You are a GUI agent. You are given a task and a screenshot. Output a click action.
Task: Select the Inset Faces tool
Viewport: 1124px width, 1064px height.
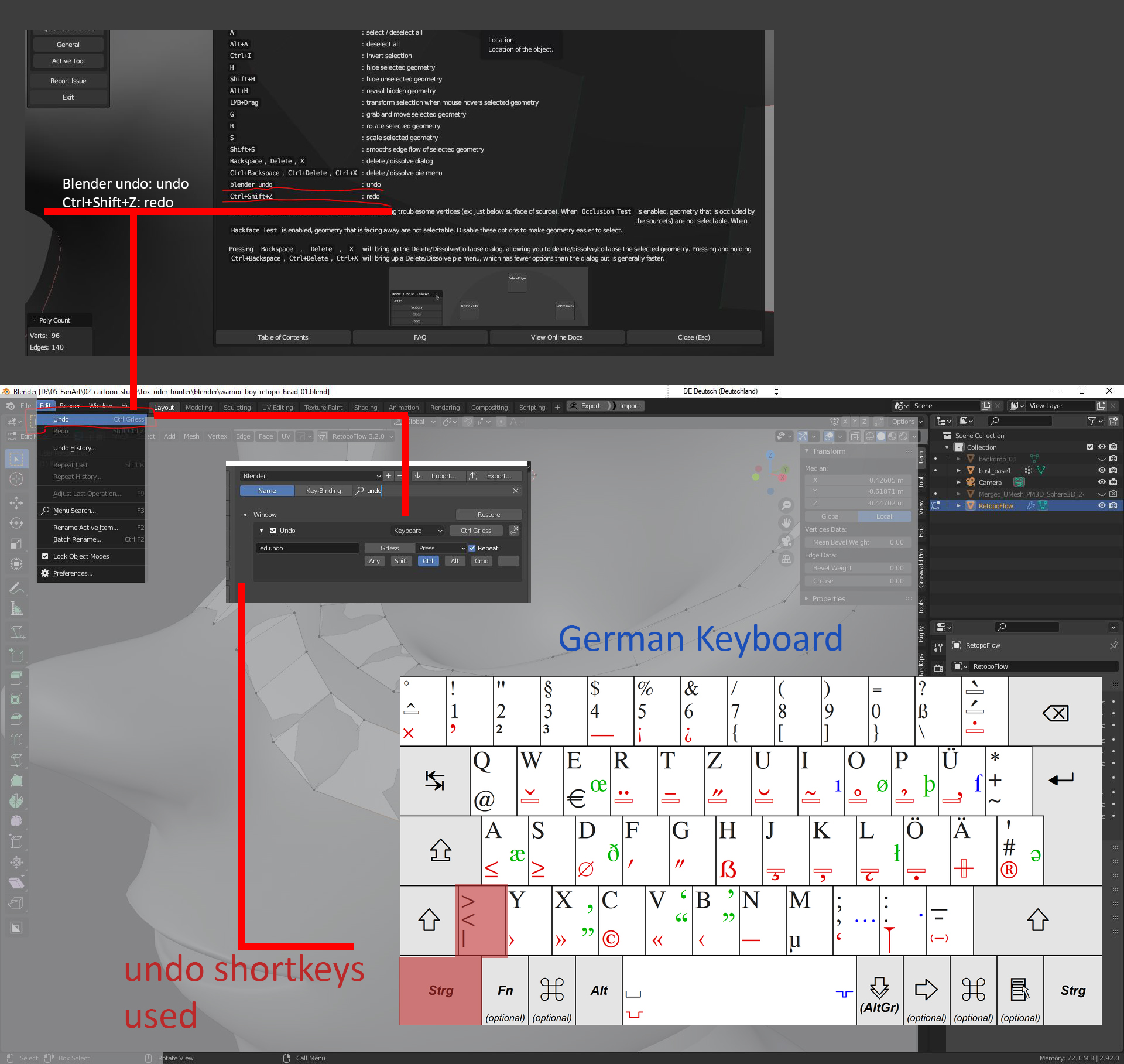pyautogui.click(x=16, y=699)
